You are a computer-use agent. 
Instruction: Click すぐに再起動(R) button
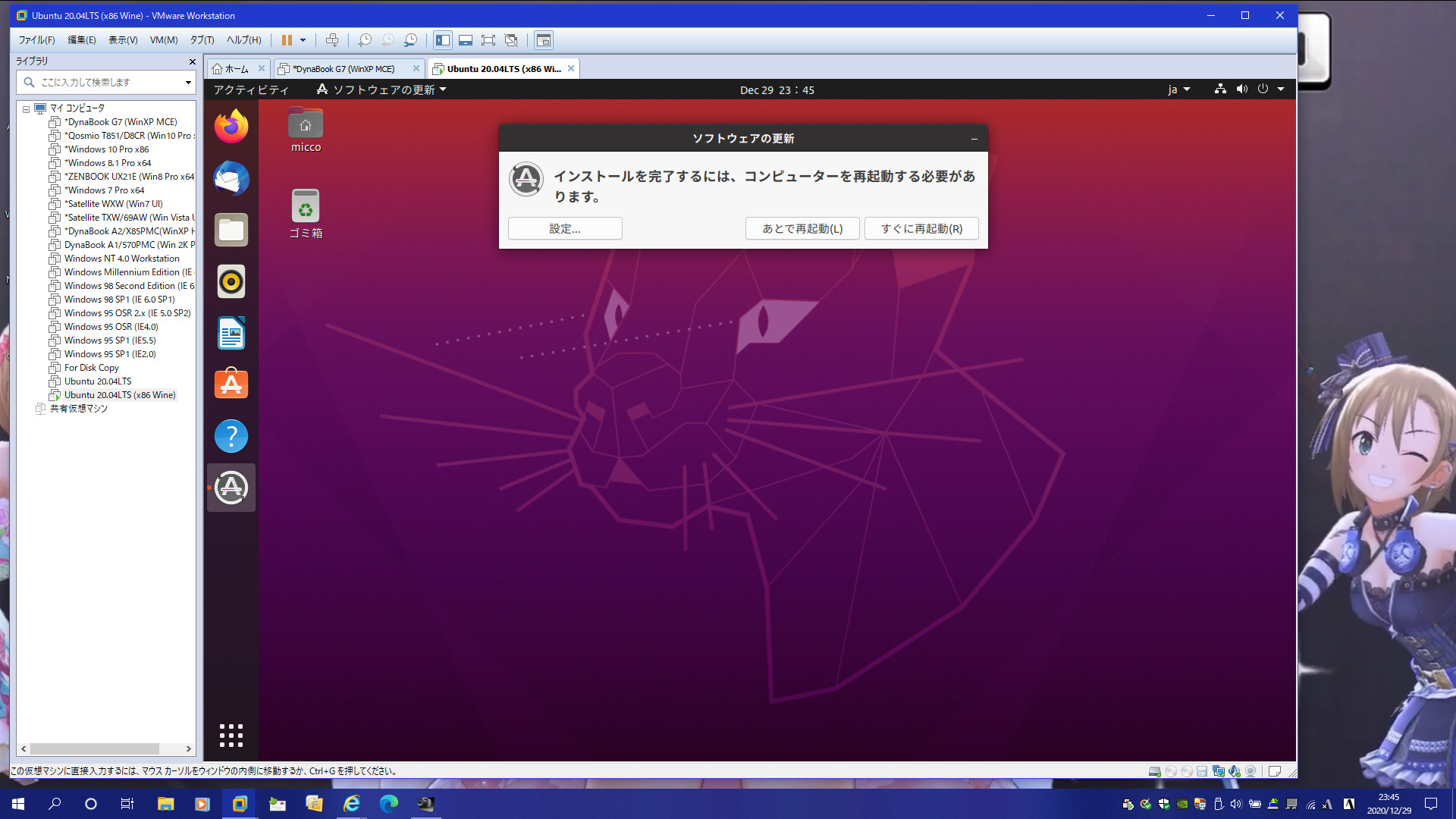921,228
